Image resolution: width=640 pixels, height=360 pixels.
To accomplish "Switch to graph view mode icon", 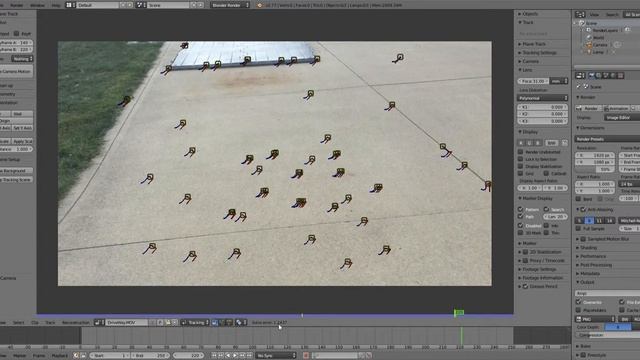I will 222,322.
